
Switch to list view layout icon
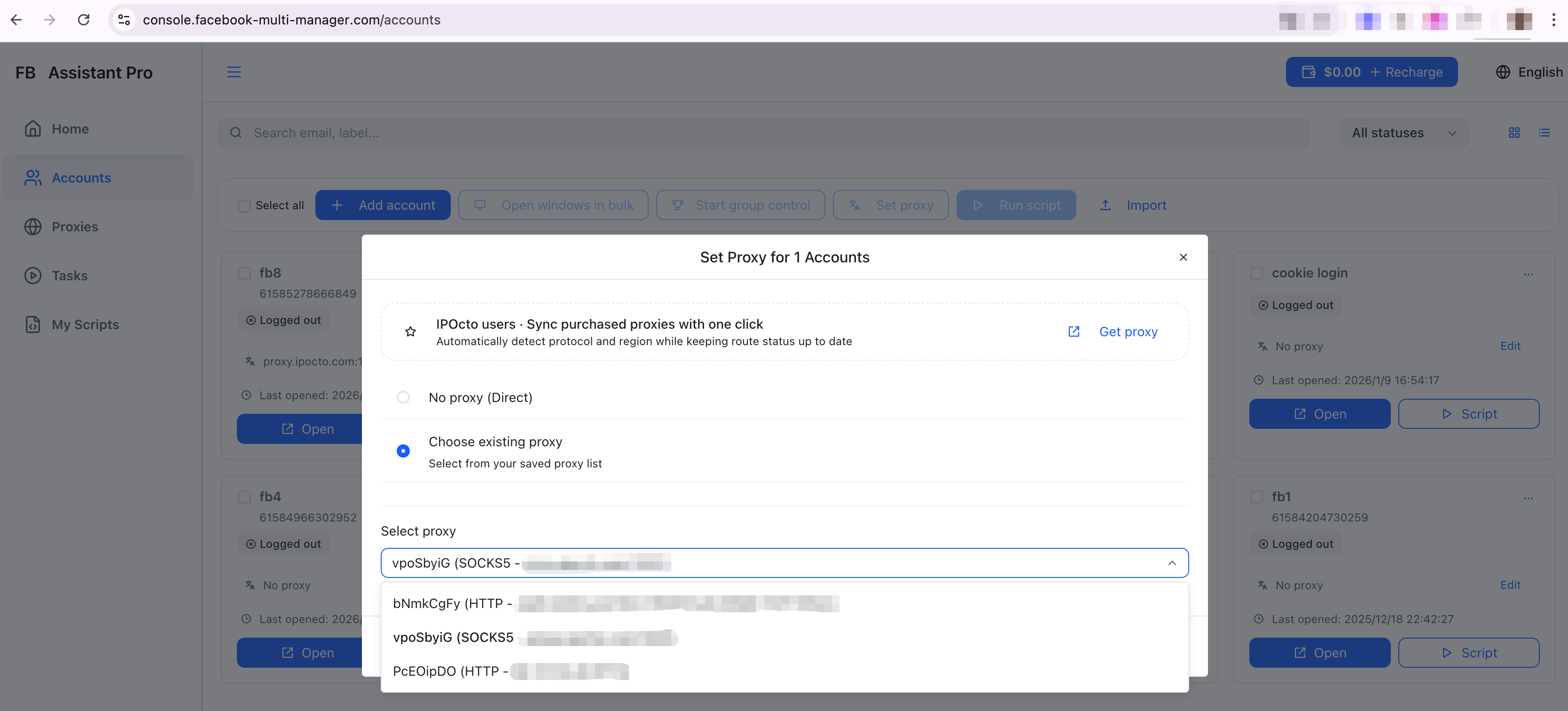[x=1544, y=133]
